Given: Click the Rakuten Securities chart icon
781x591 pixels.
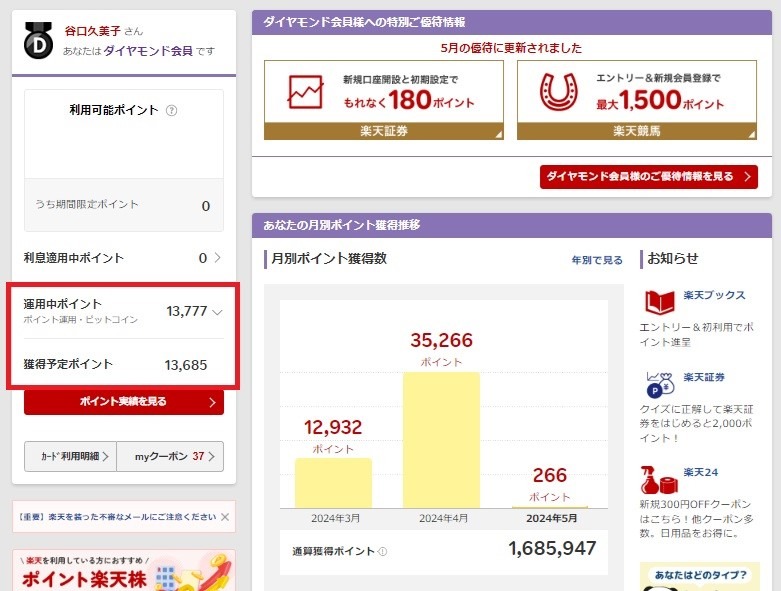Looking at the screenshot, I should [305, 92].
